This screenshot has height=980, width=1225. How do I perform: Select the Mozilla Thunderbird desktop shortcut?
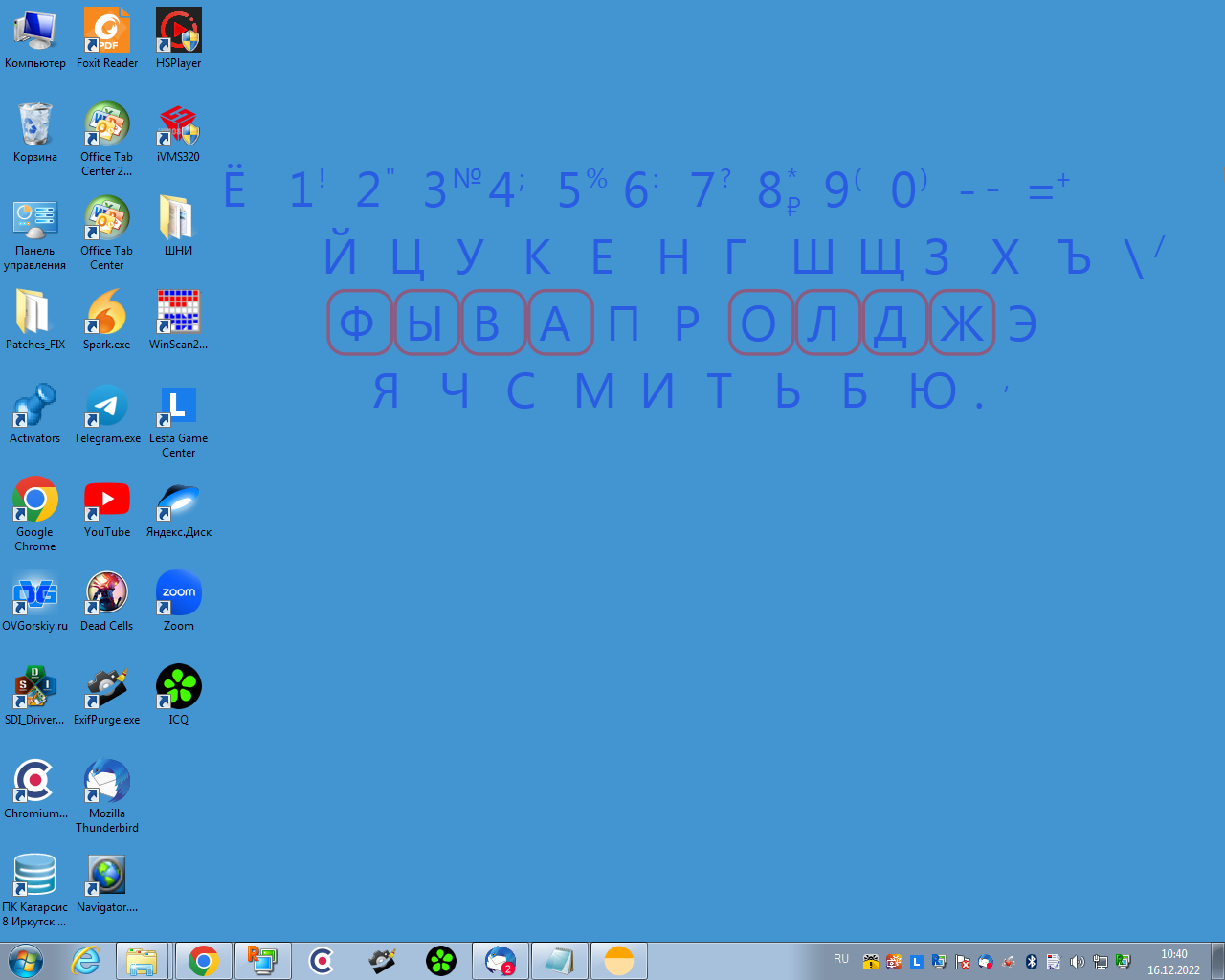[x=107, y=796]
